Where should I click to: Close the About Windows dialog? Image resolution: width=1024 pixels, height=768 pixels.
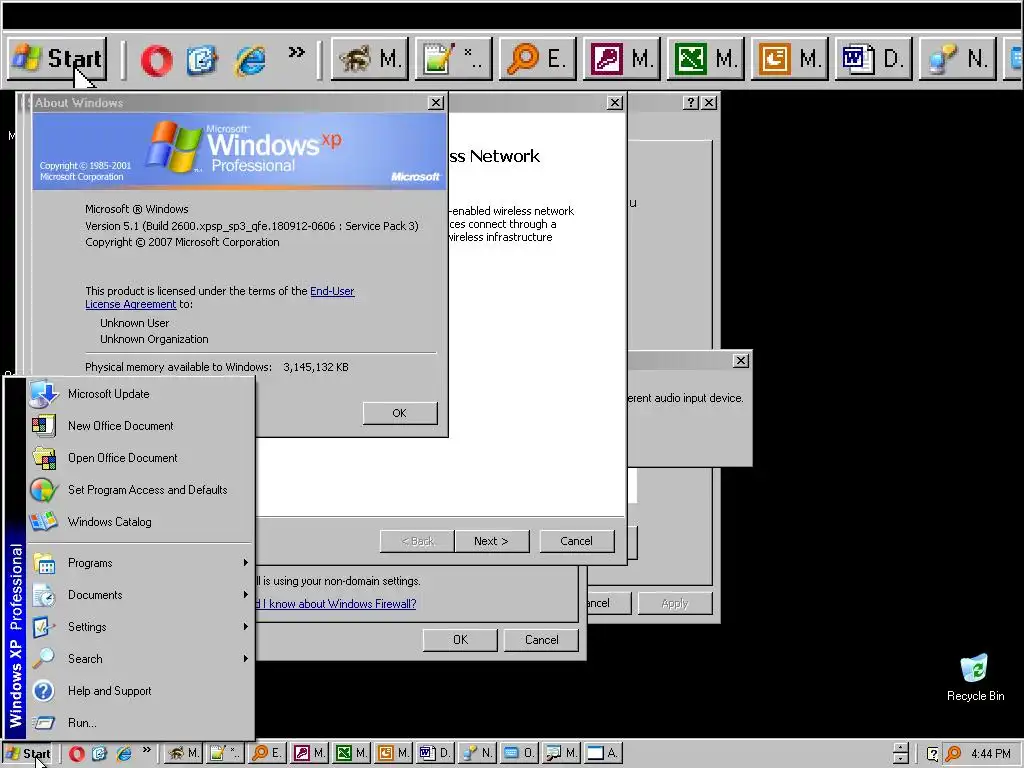coord(436,103)
